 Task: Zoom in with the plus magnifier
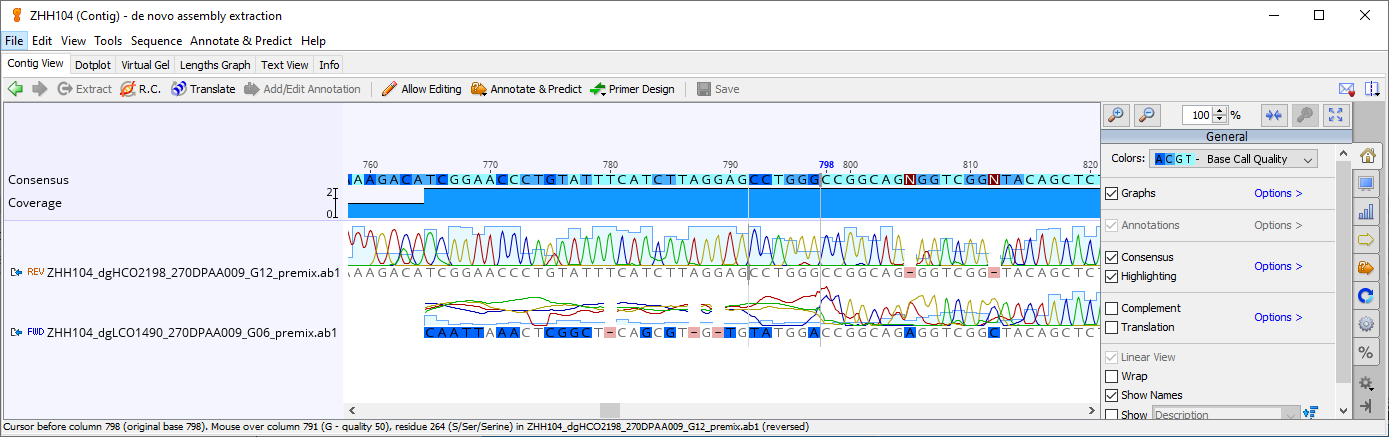coord(1117,115)
